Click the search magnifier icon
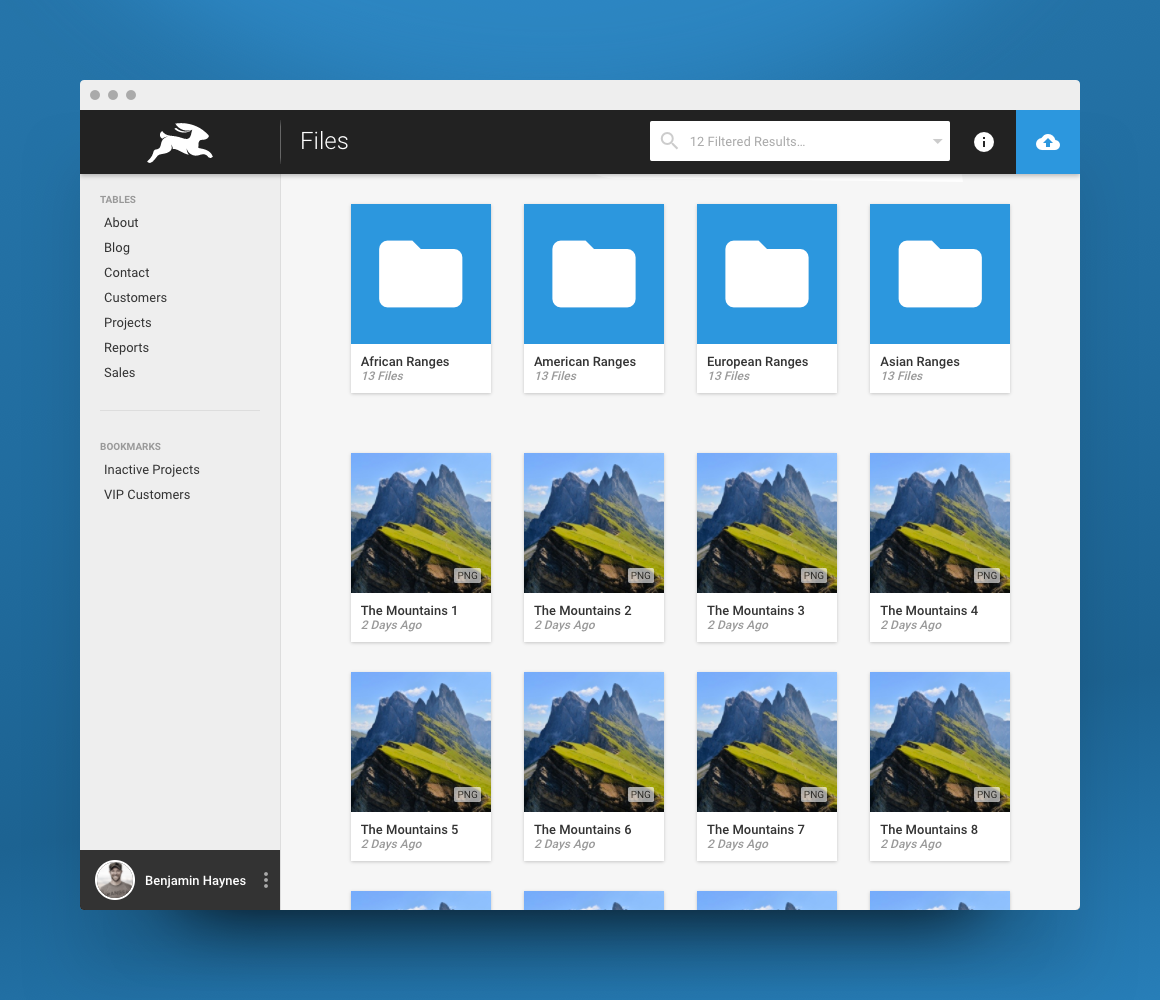This screenshot has width=1160, height=1000. coord(669,141)
